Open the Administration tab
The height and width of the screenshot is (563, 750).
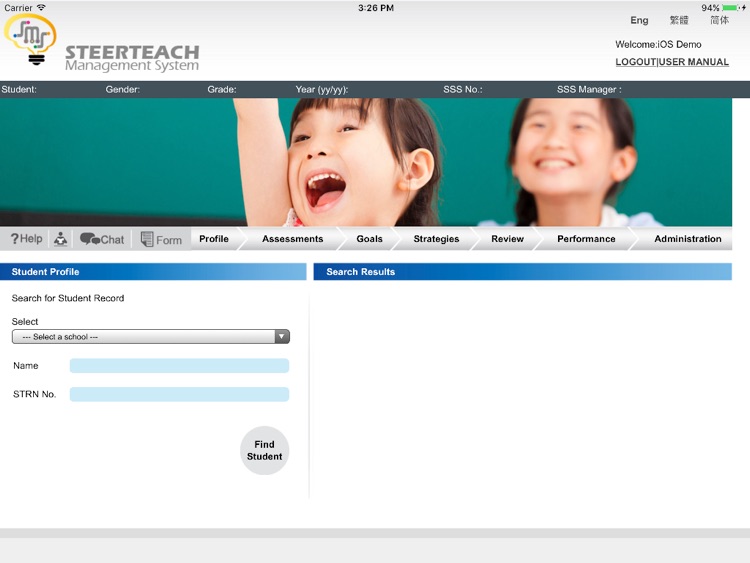pos(687,239)
